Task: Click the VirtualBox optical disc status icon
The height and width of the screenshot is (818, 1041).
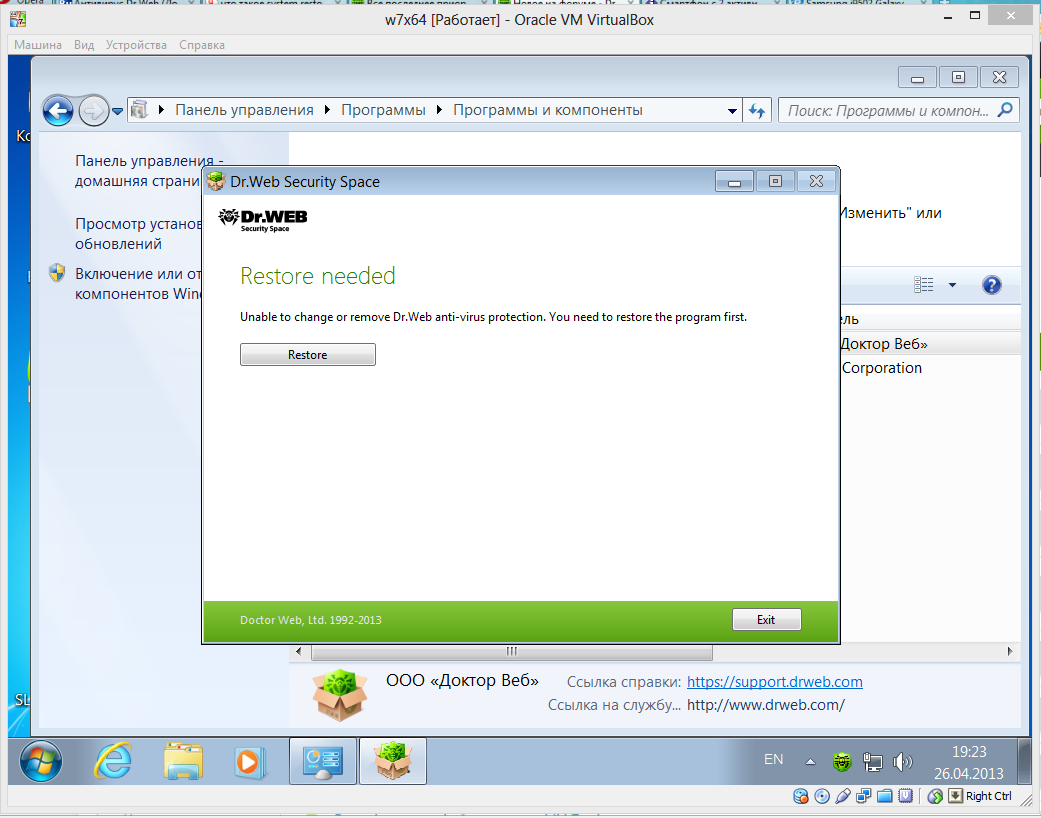Action: [x=822, y=796]
